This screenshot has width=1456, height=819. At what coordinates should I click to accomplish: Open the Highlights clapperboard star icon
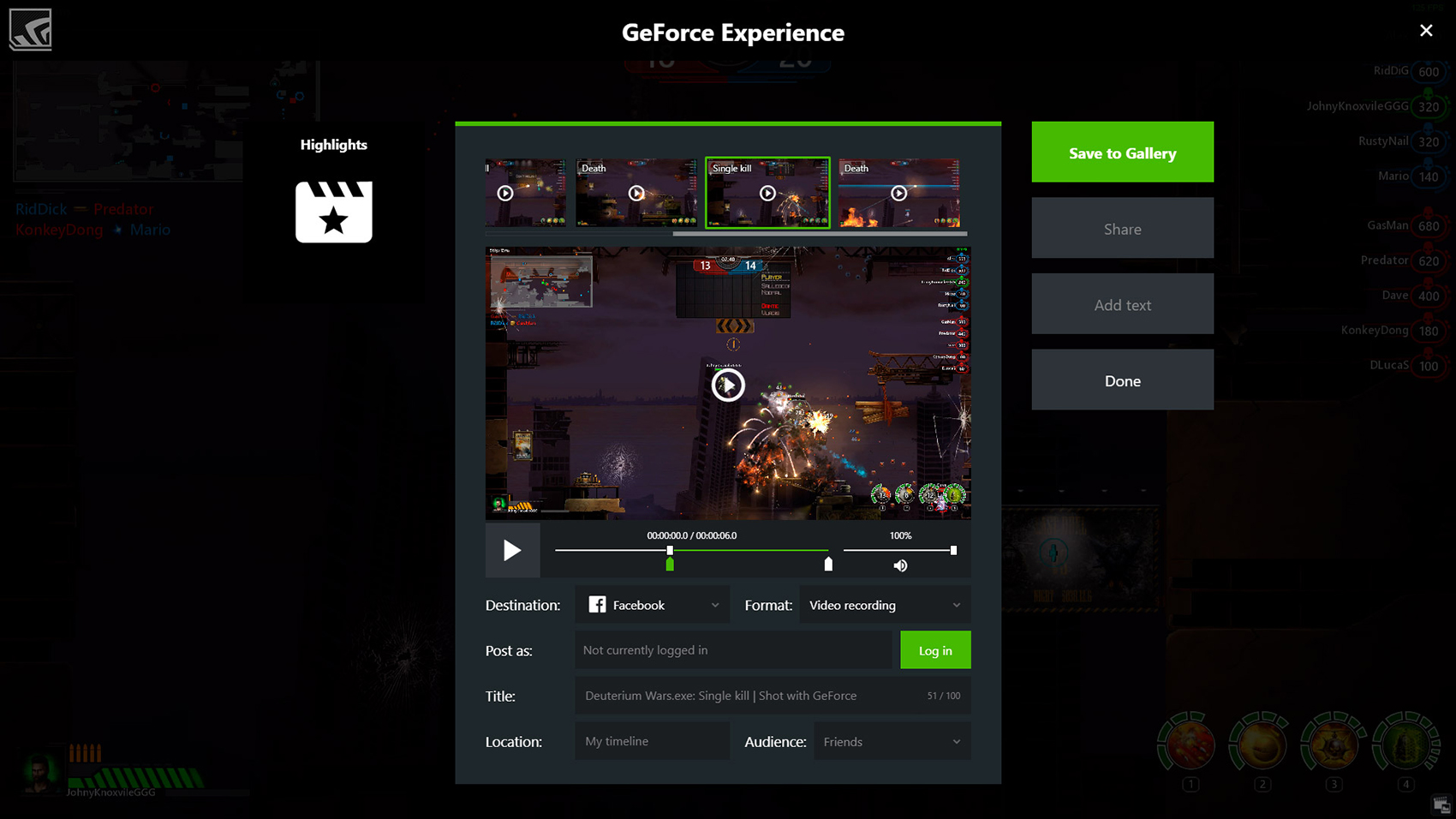[333, 212]
